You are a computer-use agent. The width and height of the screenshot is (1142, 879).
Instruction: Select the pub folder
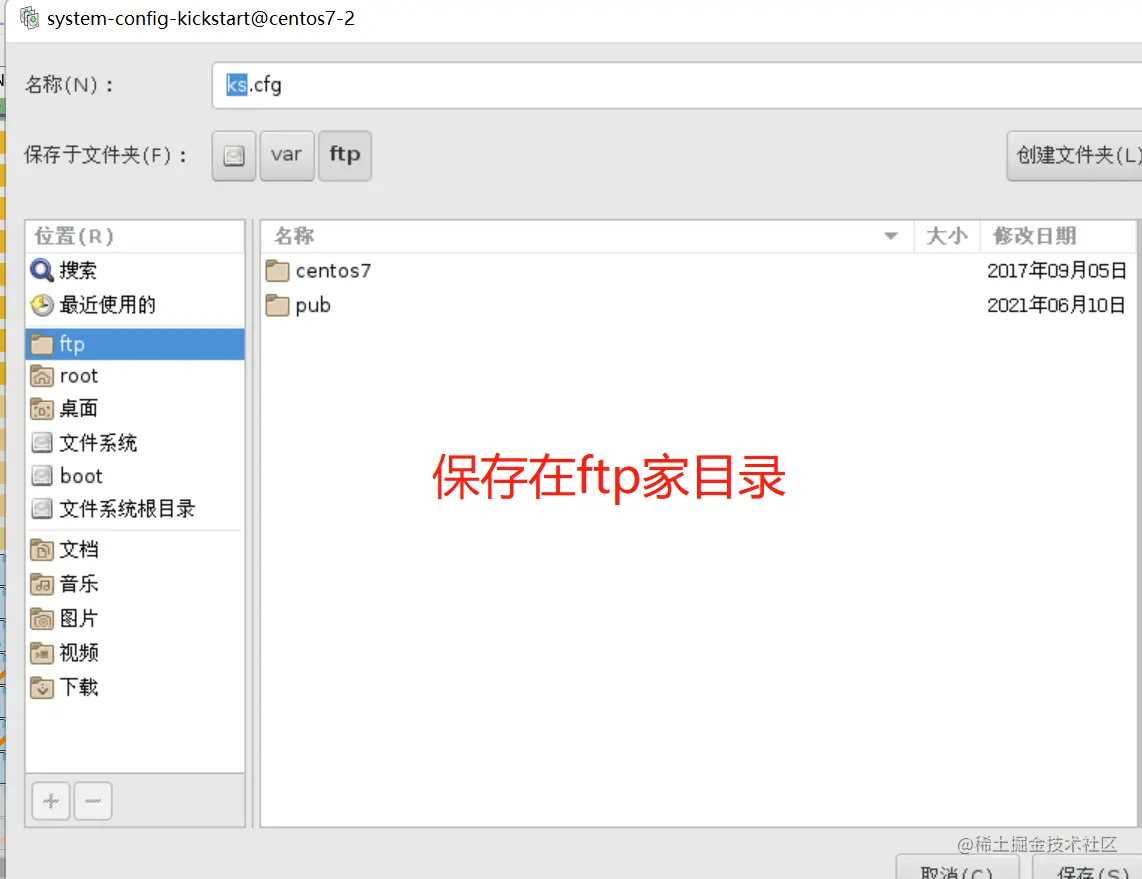tap(698, 305)
